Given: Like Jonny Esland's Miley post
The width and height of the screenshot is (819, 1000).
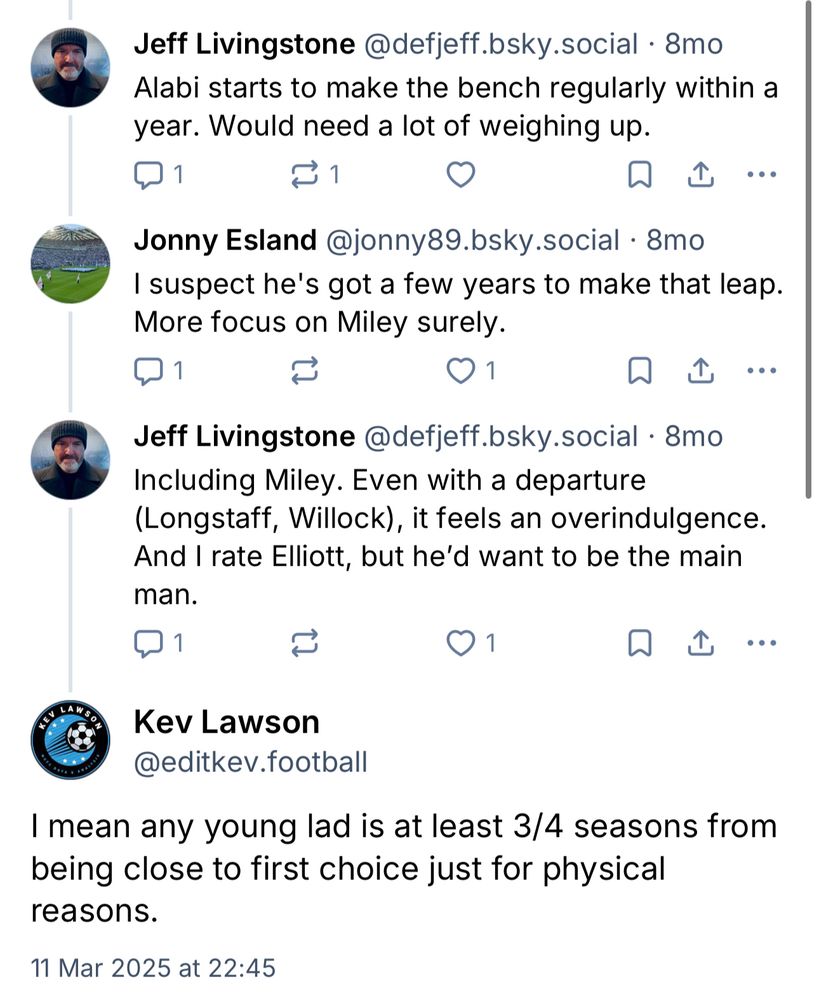Looking at the screenshot, I should click(460, 372).
